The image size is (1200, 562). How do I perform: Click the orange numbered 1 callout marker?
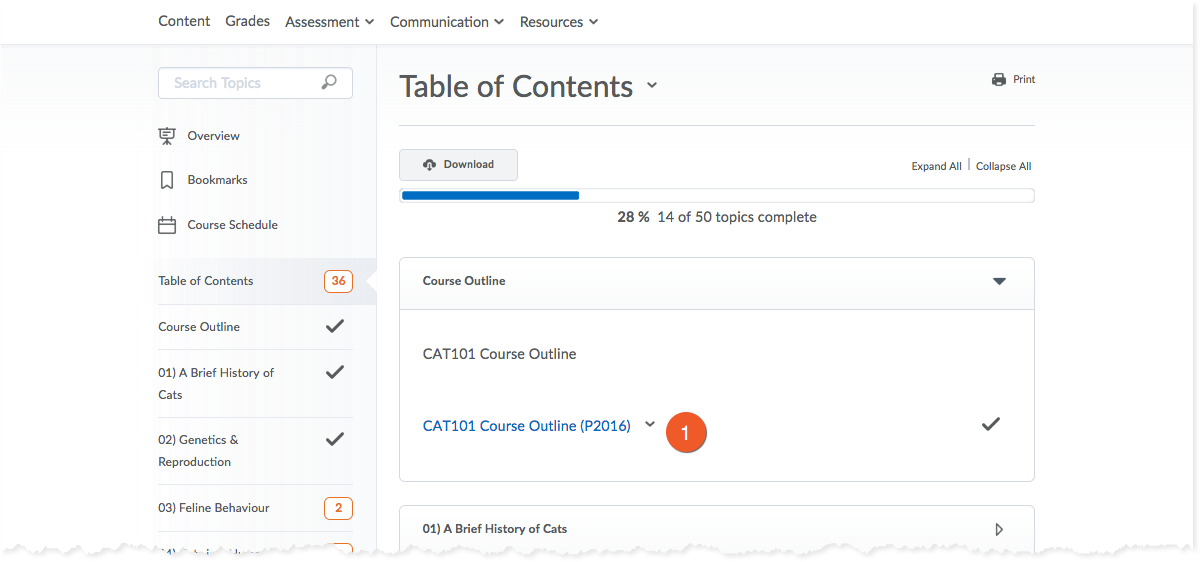685,432
